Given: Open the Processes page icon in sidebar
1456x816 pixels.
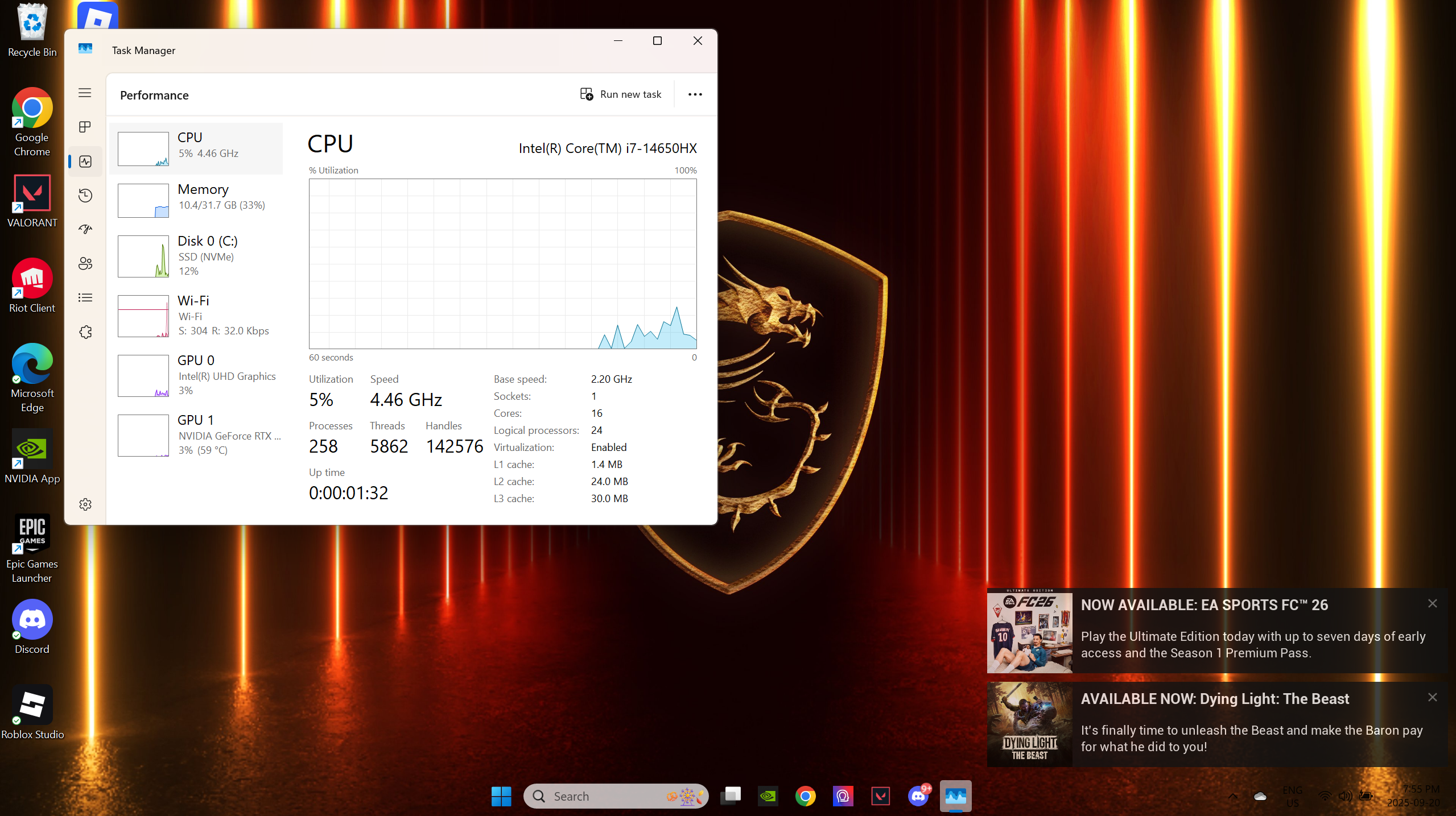Looking at the screenshot, I should click(85, 127).
